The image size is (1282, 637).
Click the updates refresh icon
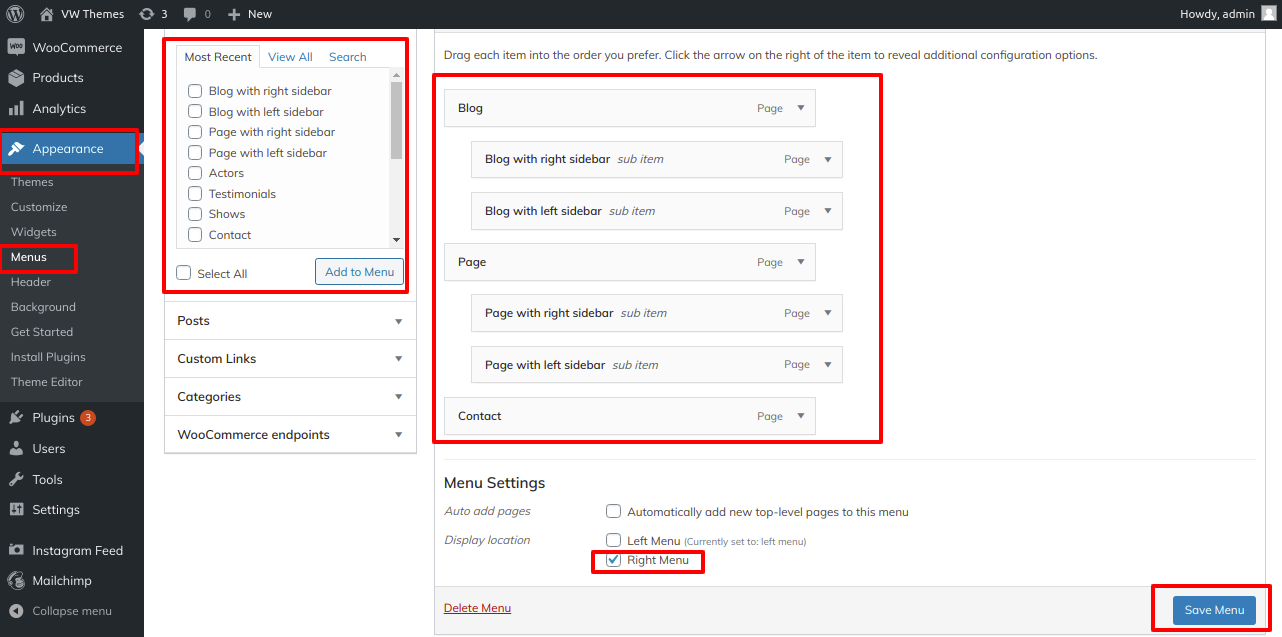[x=147, y=14]
